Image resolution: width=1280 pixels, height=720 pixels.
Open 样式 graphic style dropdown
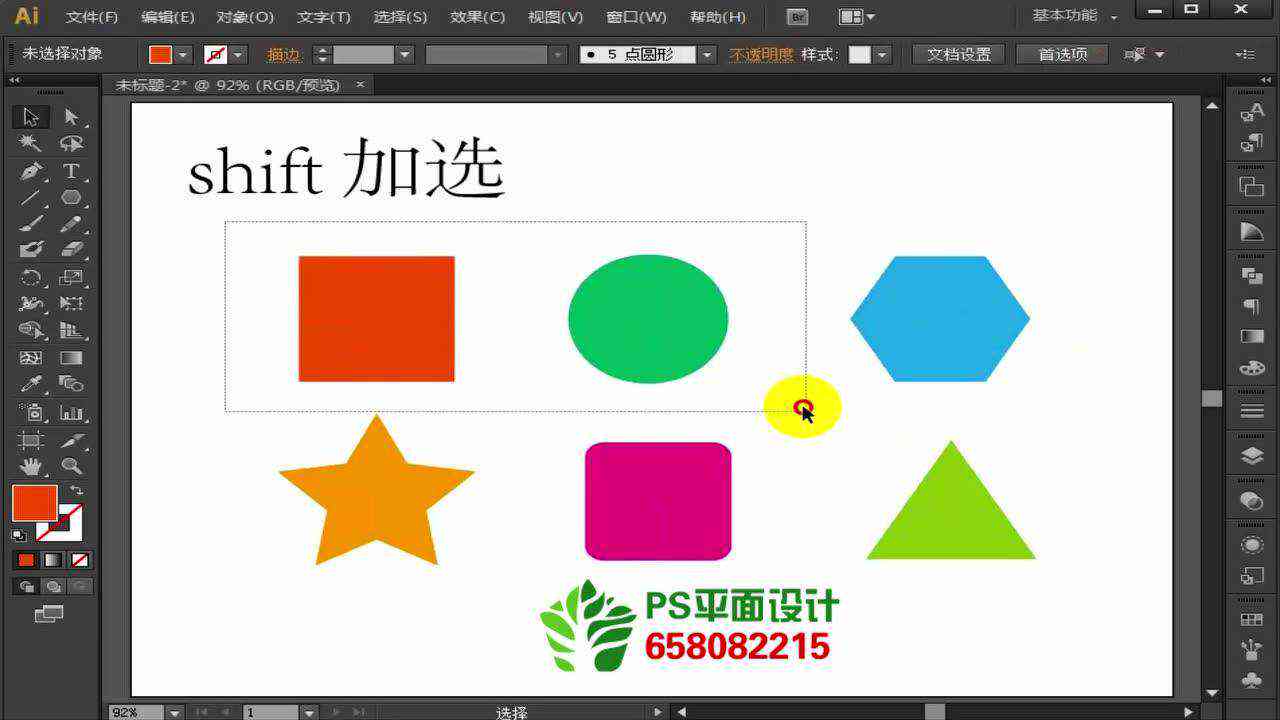pyautogui.click(x=882, y=55)
